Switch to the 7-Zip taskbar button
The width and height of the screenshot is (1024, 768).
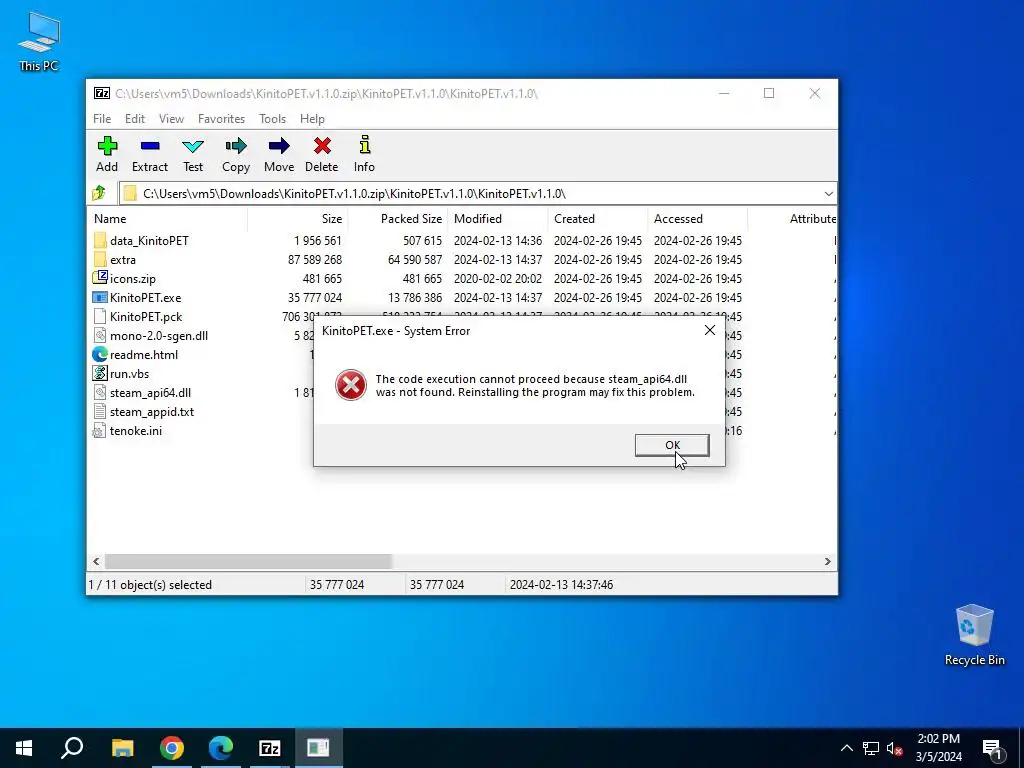(x=270, y=748)
